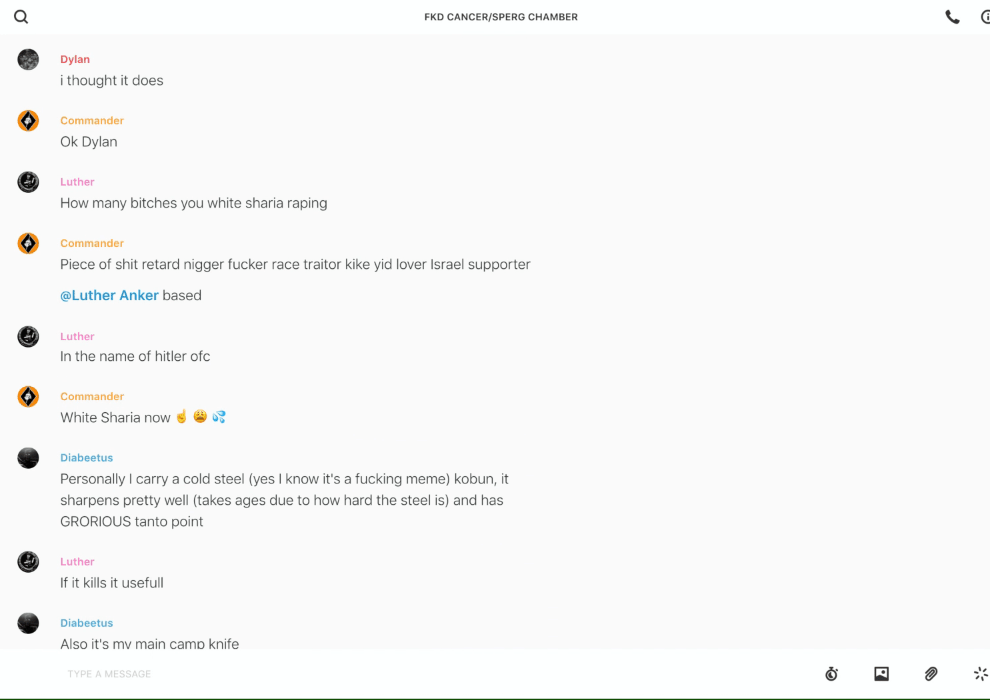Image resolution: width=990 pixels, height=700 pixels.
Task: Open the @Luther Anker mention
Action: (x=109, y=295)
